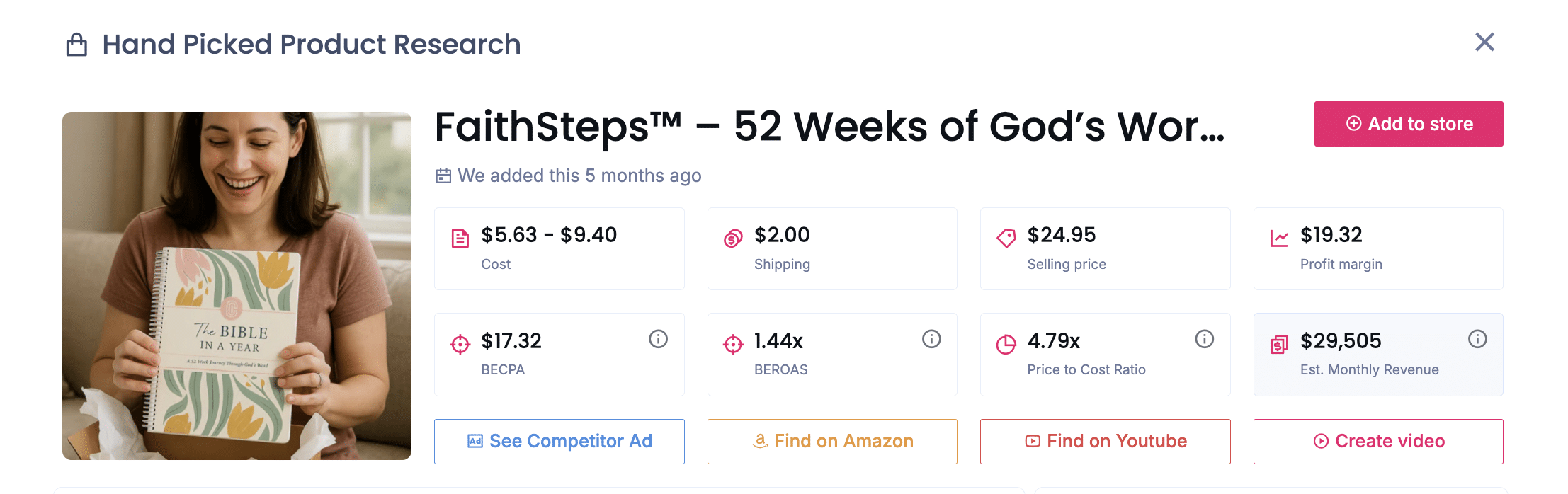Screen dimensions: 1568x494
Task: Click the BEROAS info icon
Action: pyautogui.click(x=931, y=340)
